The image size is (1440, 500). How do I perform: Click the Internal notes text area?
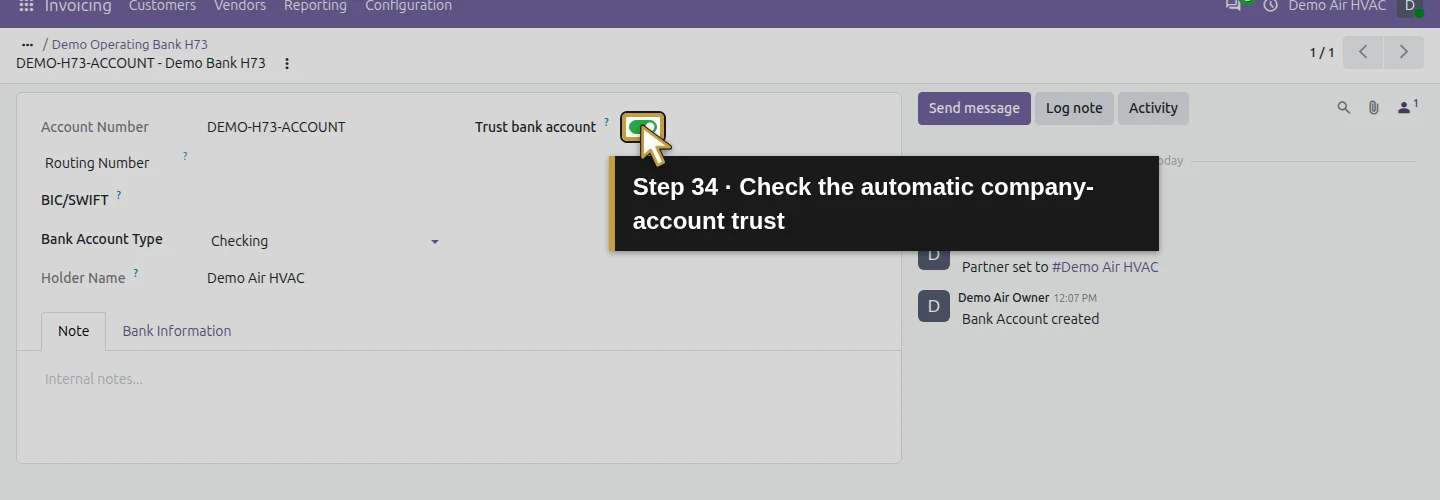[x=458, y=379]
